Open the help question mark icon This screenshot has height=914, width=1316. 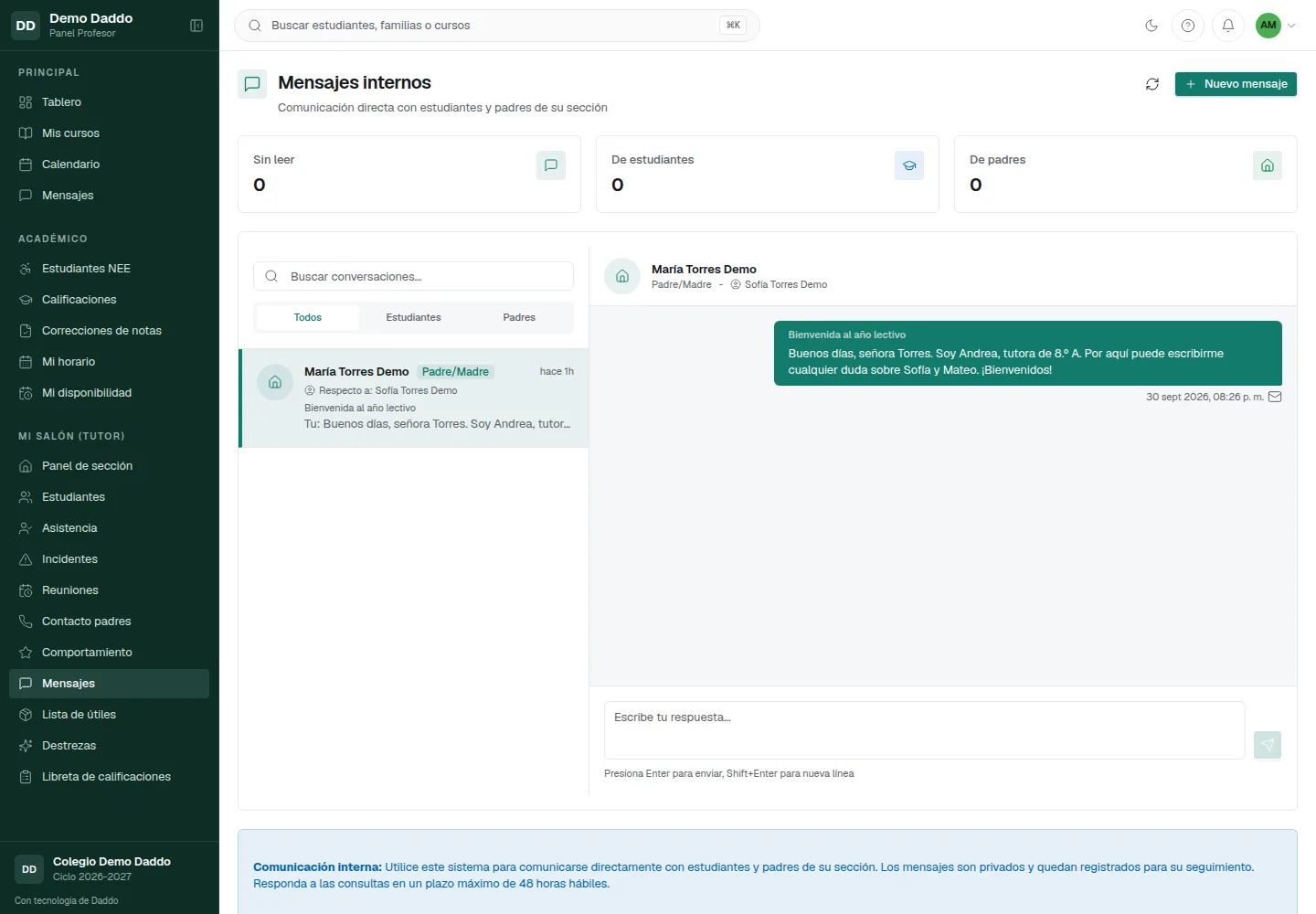pos(1188,26)
